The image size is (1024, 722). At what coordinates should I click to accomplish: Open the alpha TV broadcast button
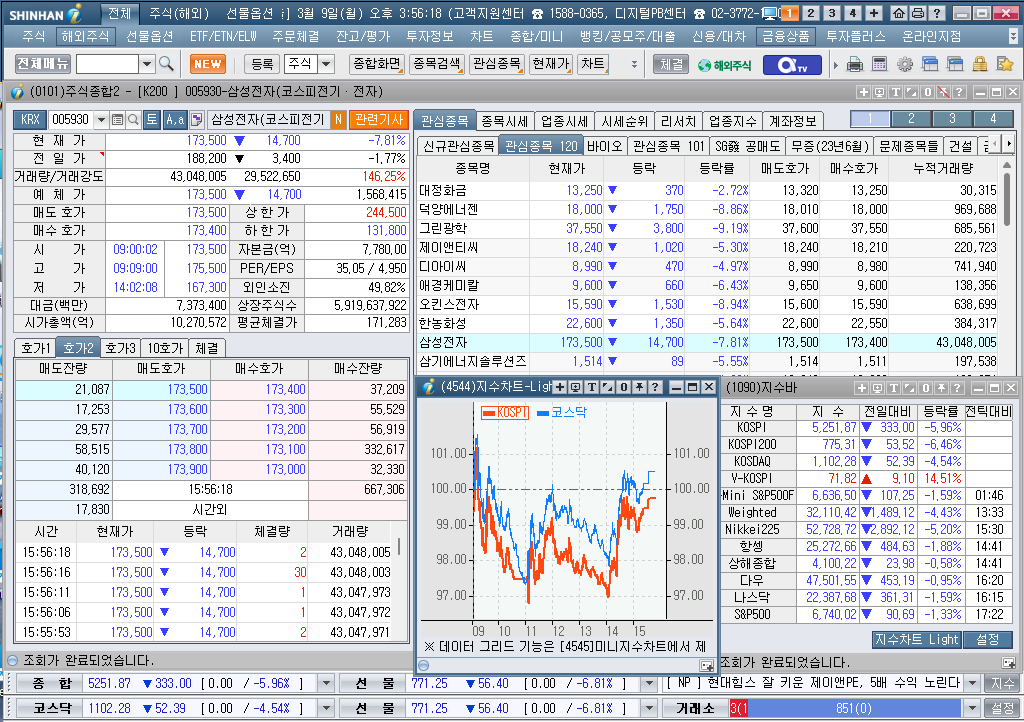pyautogui.click(x=792, y=65)
